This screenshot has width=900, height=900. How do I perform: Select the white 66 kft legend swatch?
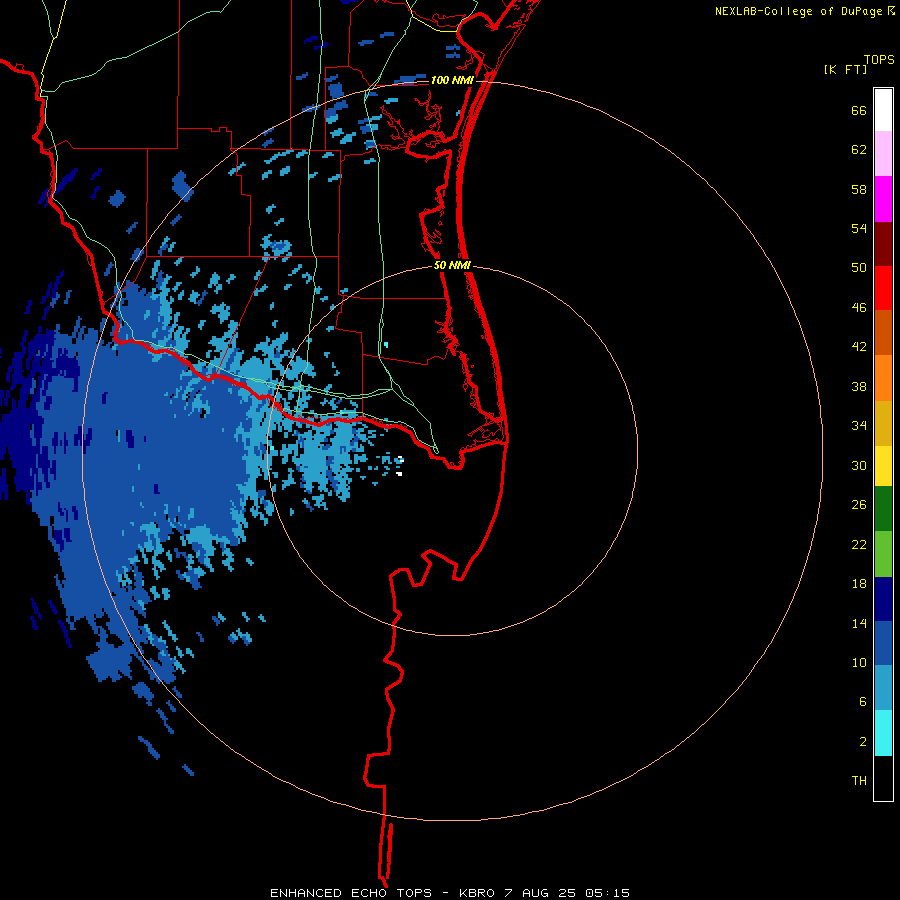(883, 110)
